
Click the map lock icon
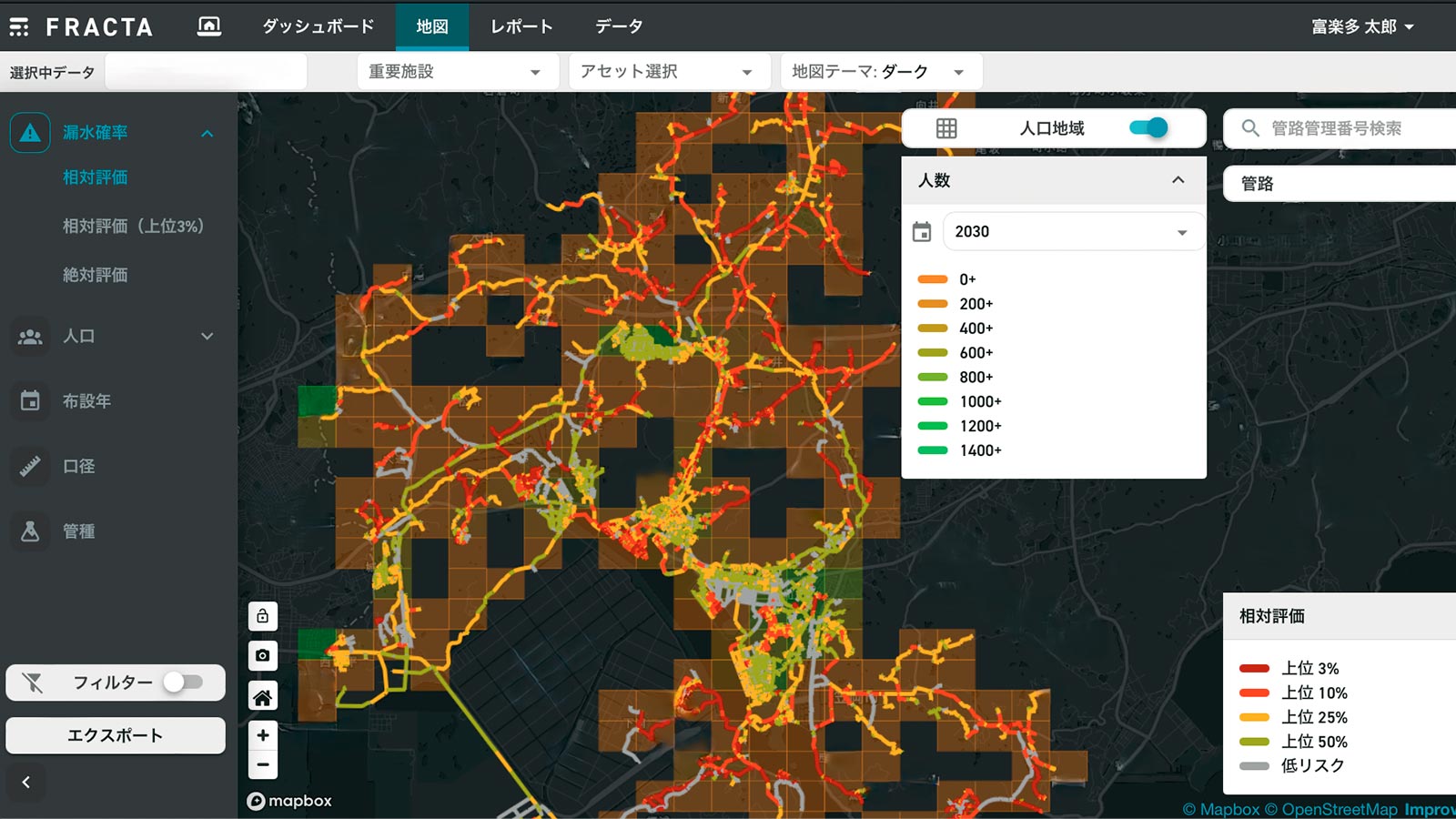click(262, 617)
